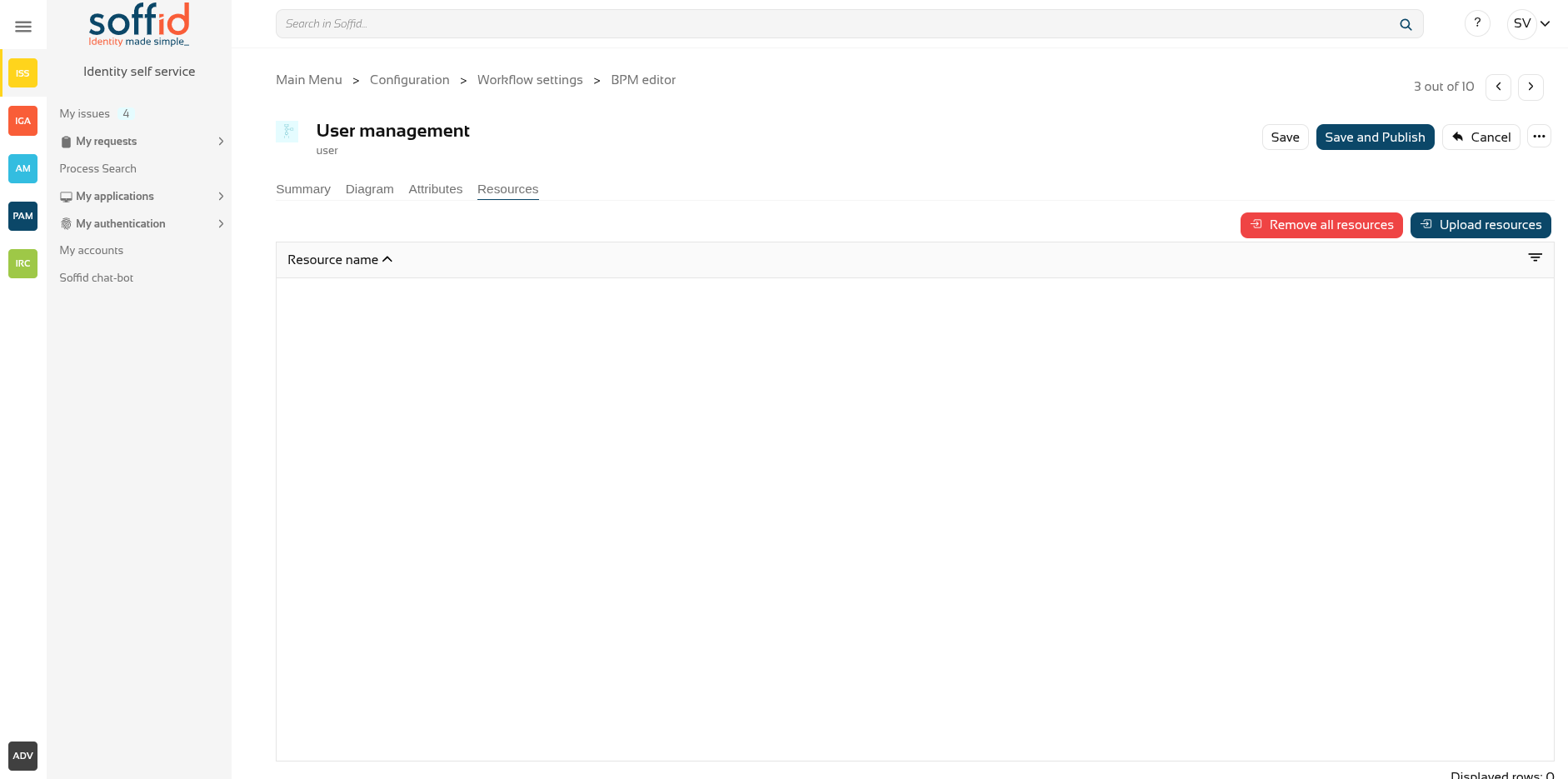The height and width of the screenshot is (779, 1568).
Task: Expand the My applications submenu
Action: pyautogui.click(x=221, y=197)
